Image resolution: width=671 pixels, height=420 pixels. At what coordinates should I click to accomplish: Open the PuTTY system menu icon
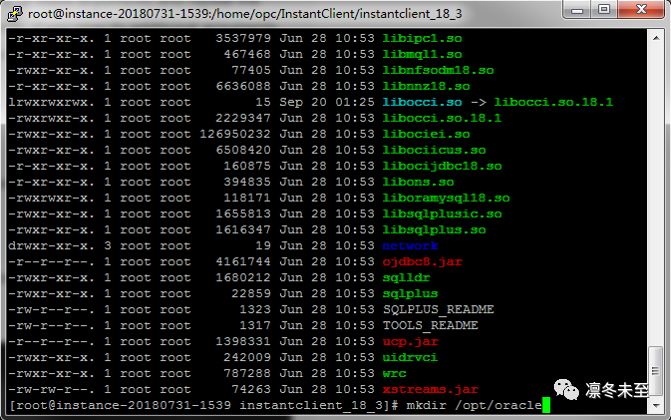(15, 13)
